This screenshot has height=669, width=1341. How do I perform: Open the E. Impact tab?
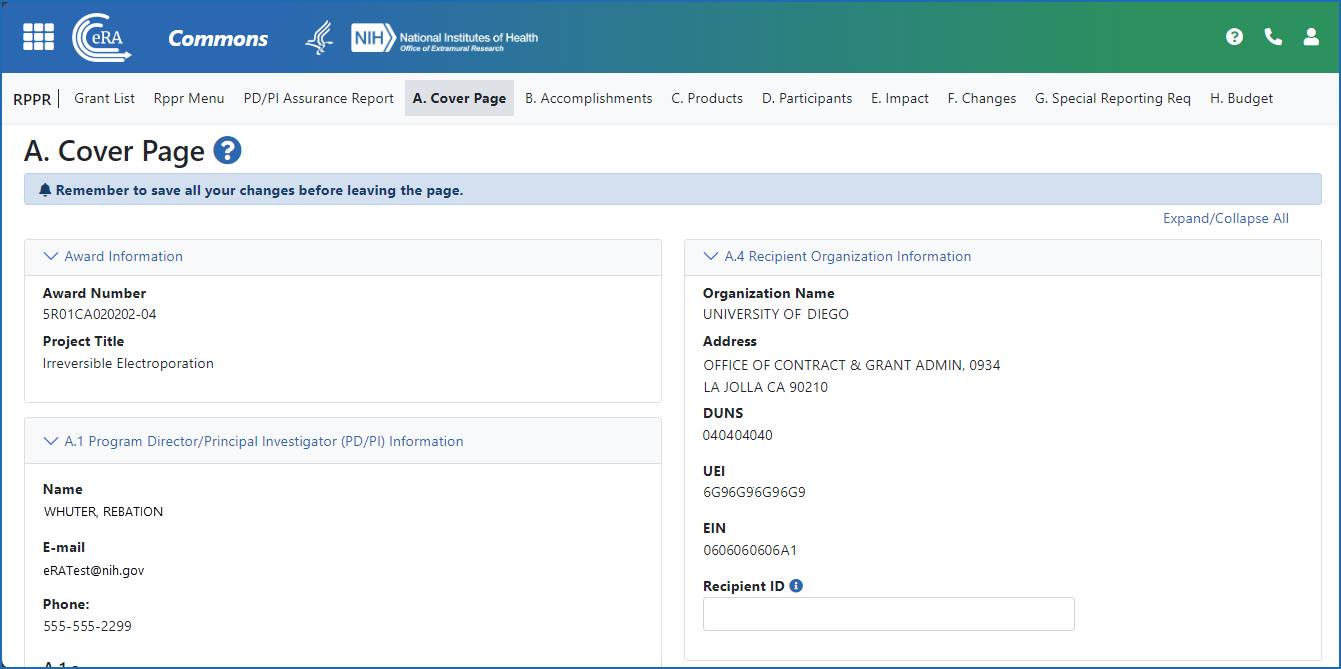[x=900, y=98]
